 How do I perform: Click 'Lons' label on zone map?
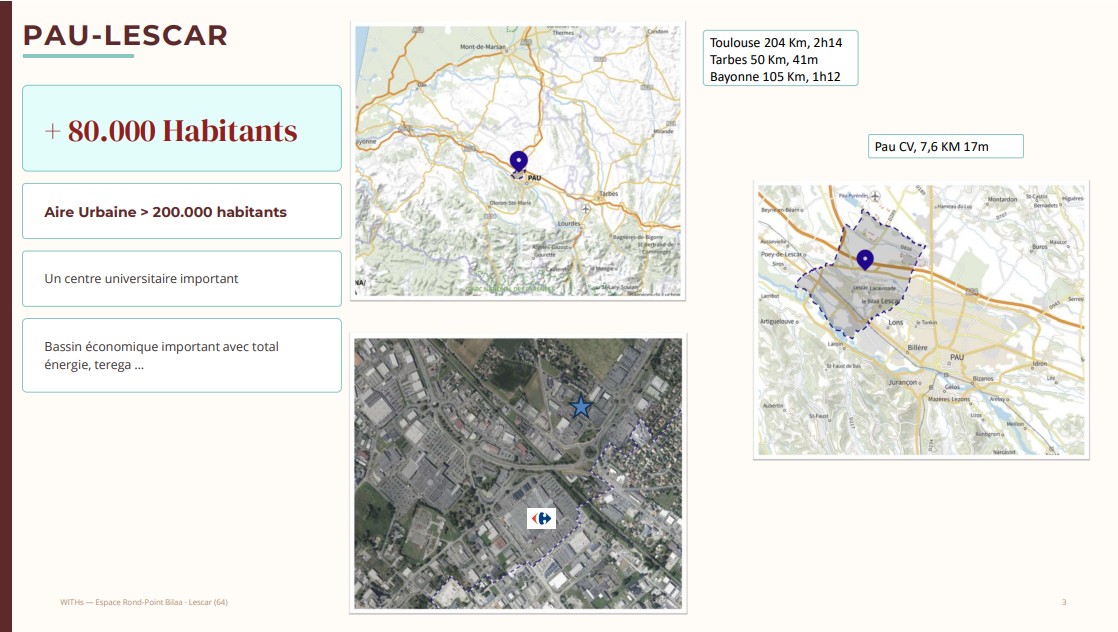[896, 322]
